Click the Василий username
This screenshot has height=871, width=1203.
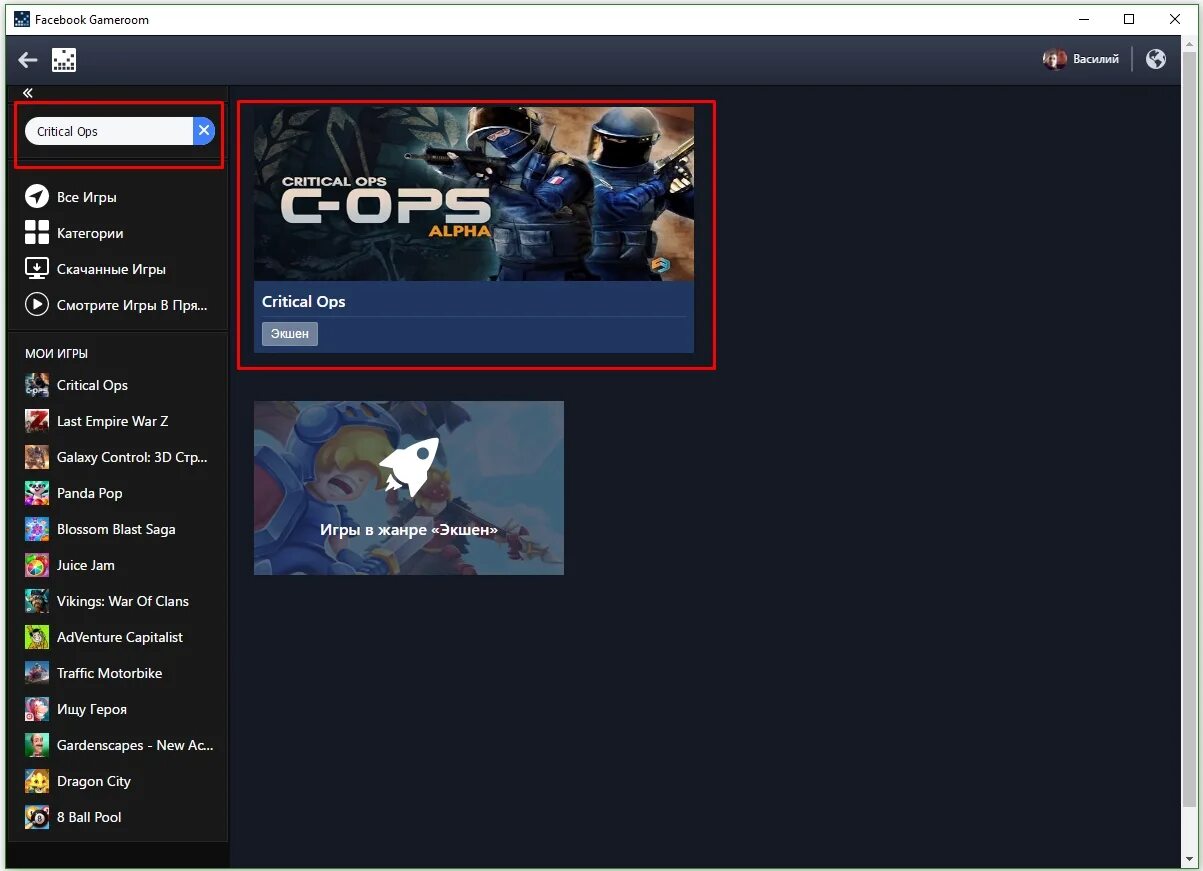[x=1096, y=59]
